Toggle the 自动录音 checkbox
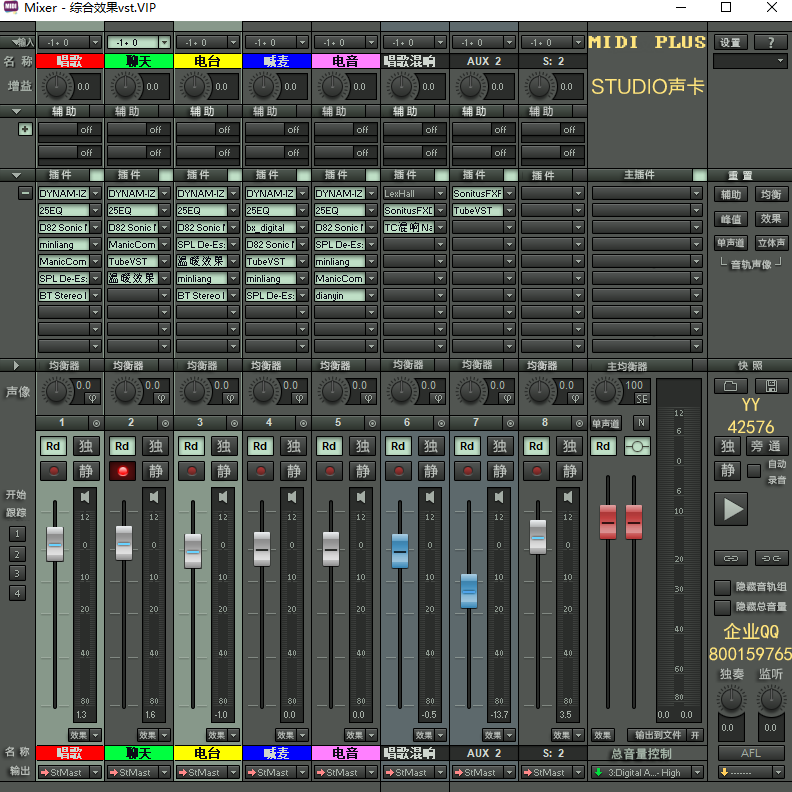This screenshot has width=792, height=792. [754, 471]
